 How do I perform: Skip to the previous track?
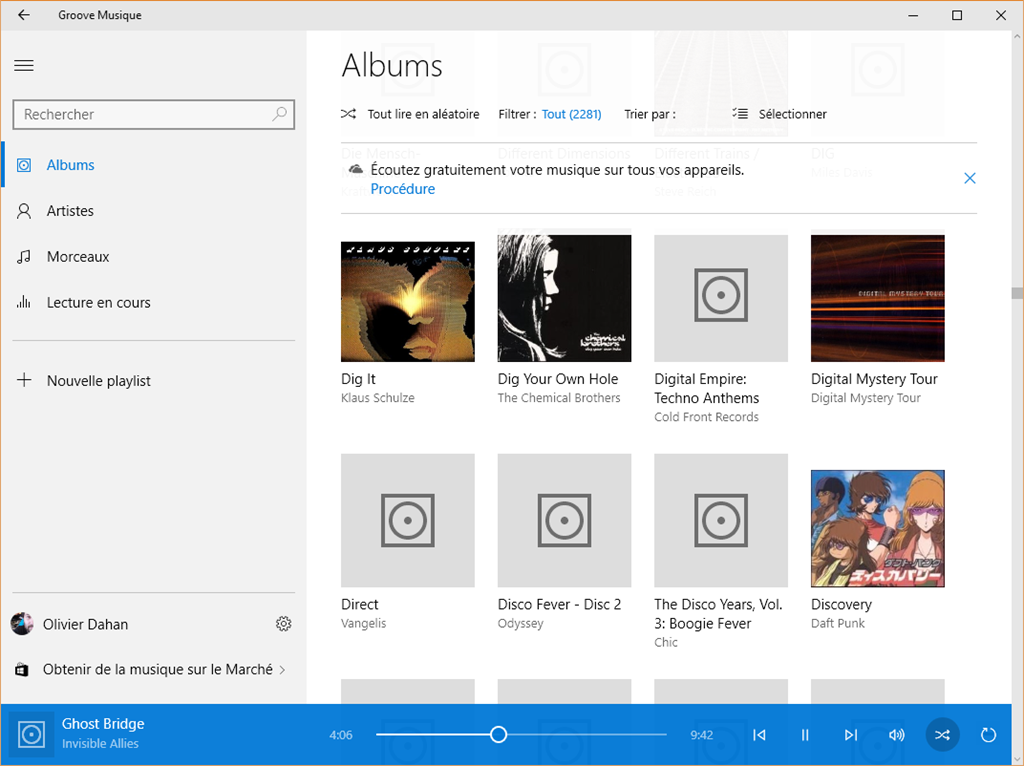click(759, 735)
